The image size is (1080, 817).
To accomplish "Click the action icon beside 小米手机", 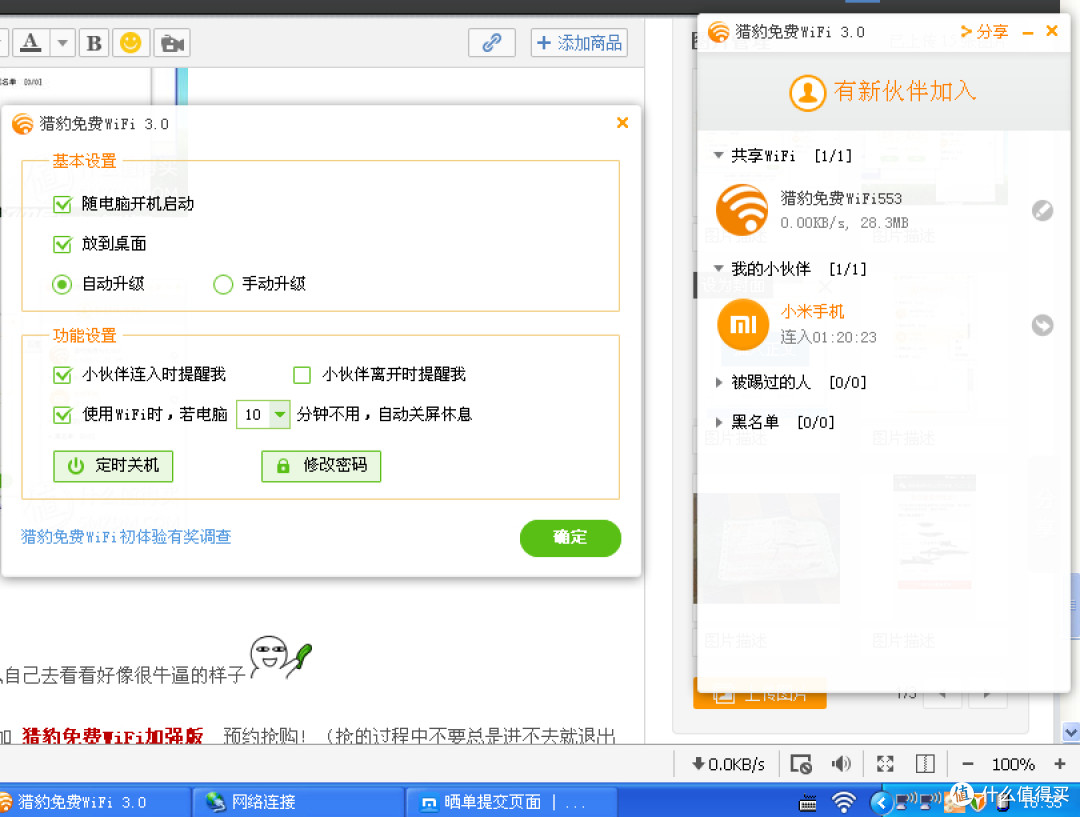I will click(x=1042, y=325).
